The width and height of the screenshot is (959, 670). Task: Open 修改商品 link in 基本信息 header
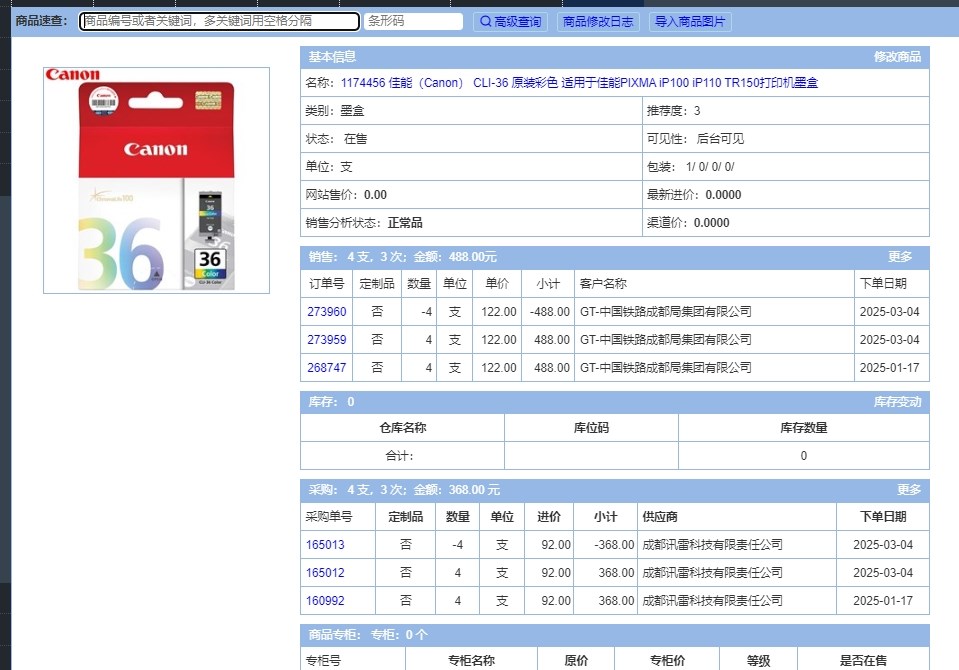tap(897, 57)
